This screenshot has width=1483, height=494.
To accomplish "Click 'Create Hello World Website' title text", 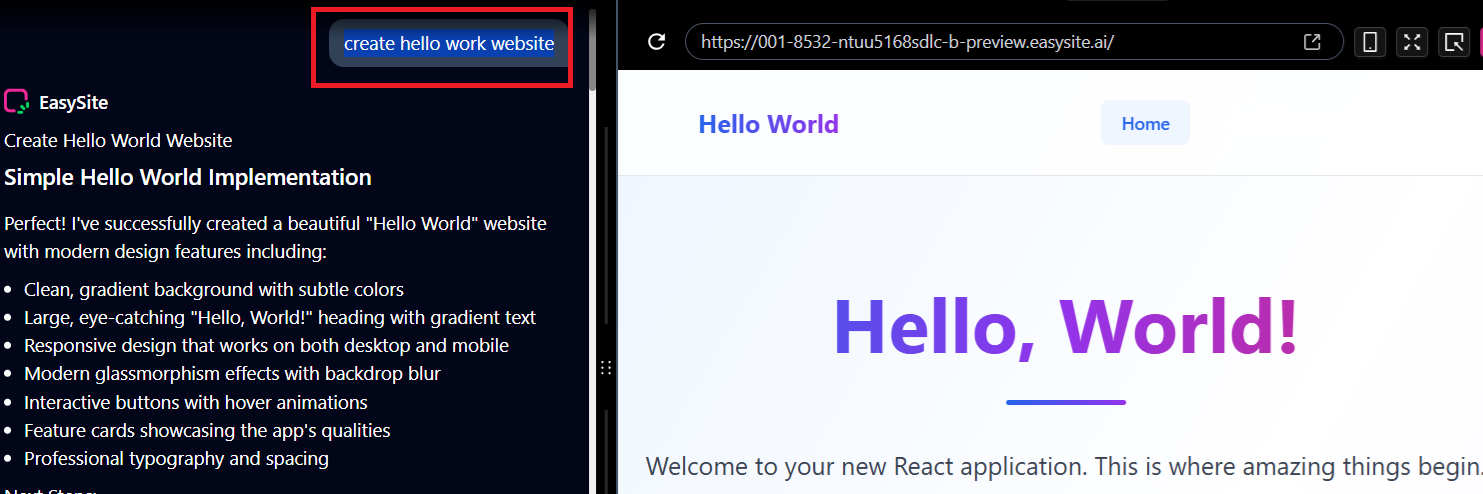I will tap(118, 141).
